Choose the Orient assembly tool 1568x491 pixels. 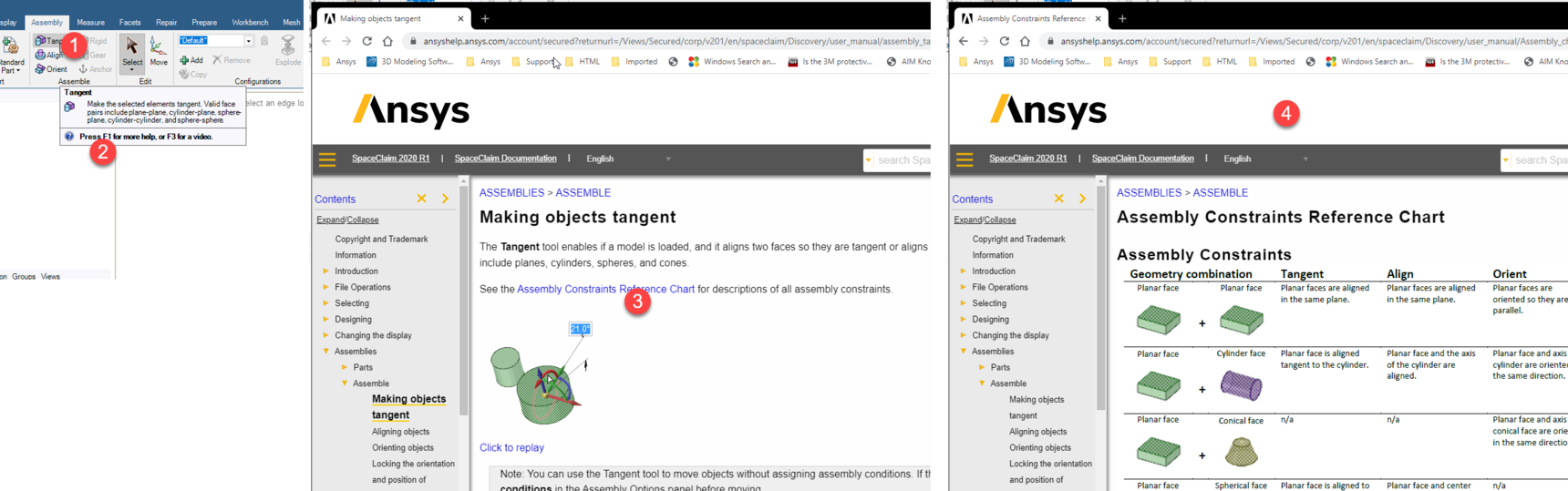51,69
